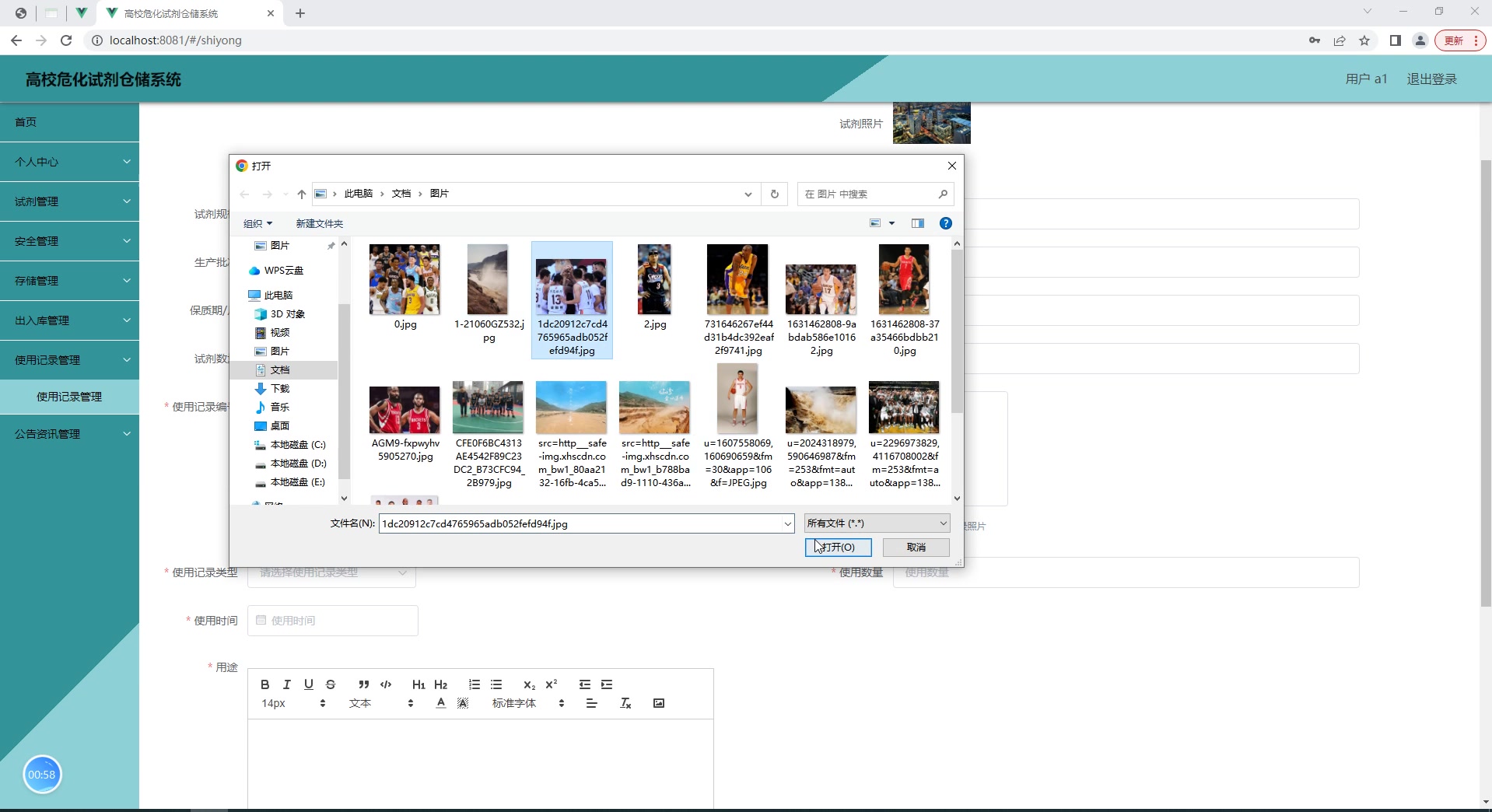Viewport: 1492px width, 812px height.
Task: Select 本地磁盘 (D:) in the folder tree
Action: [x=298, y=464]
